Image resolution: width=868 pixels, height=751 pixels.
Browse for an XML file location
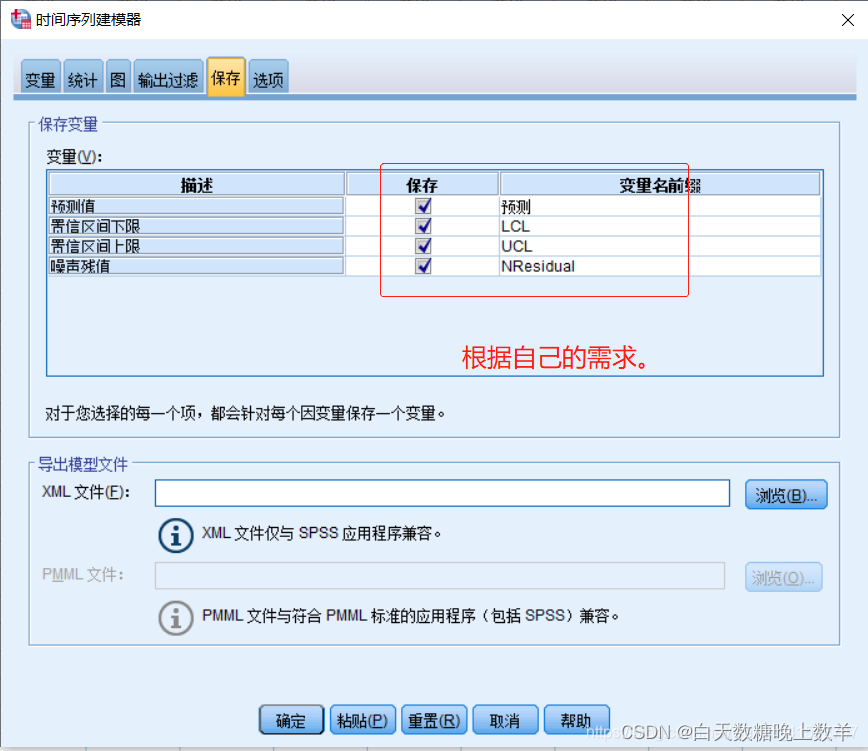click(x=785, y=494)
